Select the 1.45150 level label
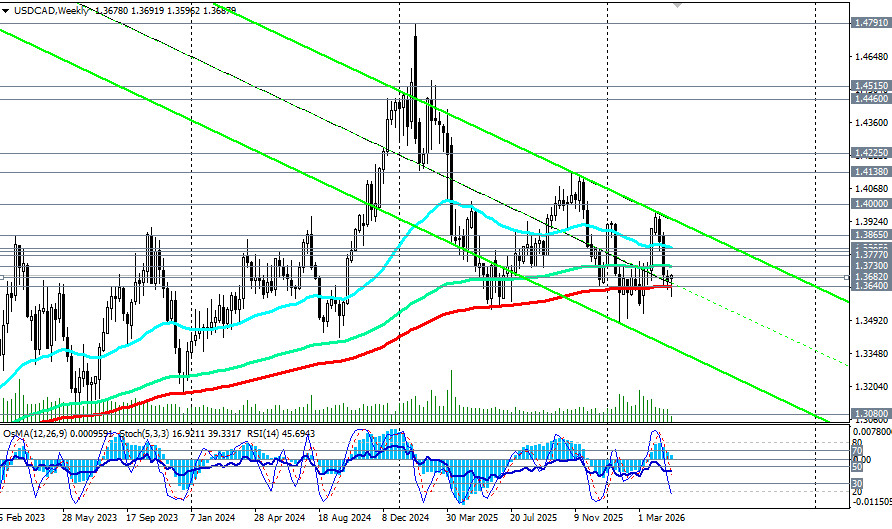This screenshot has width=892, height=529. pos(870,86)
